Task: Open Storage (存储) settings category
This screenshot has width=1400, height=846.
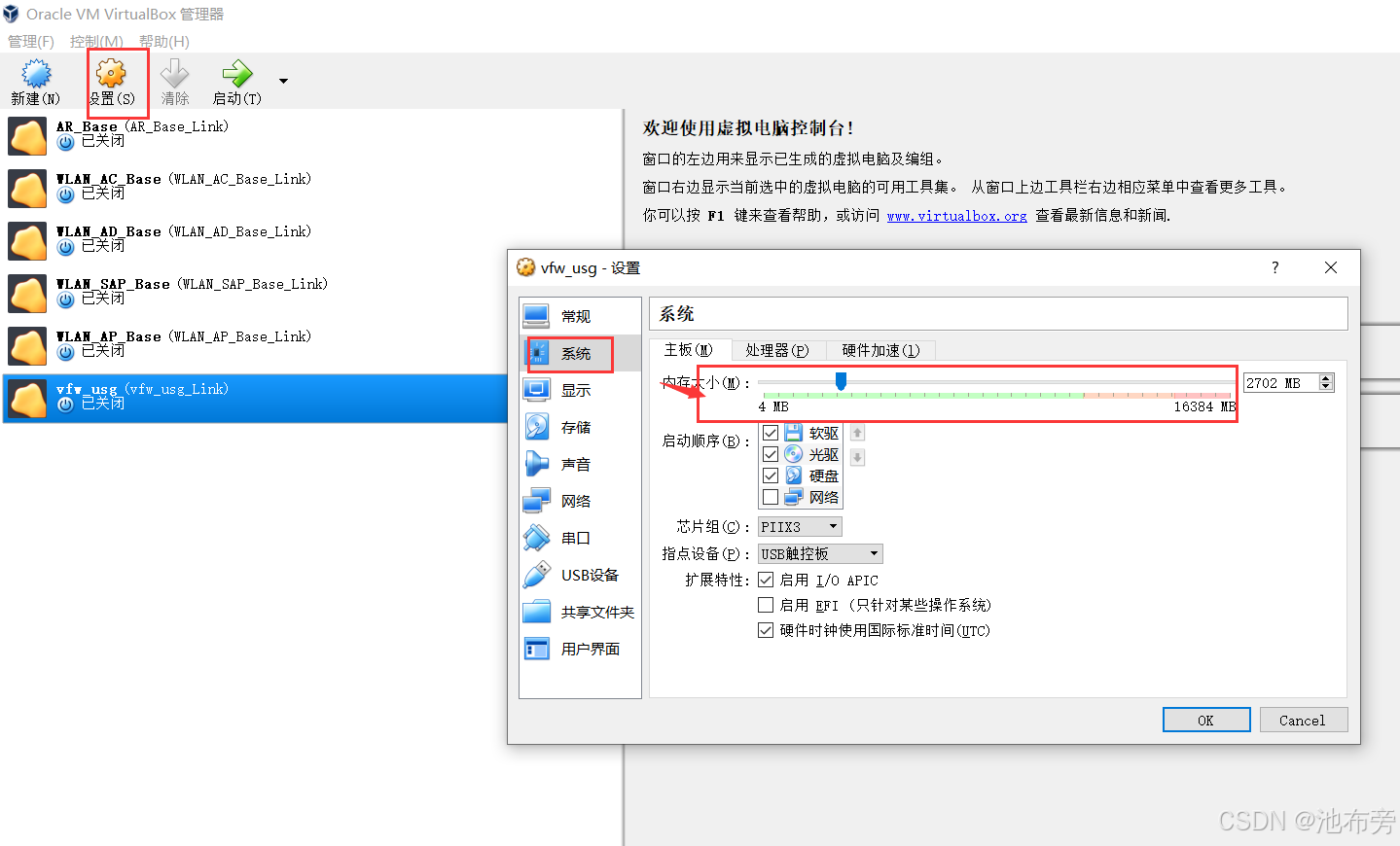Action: click(x=580, y=427)
